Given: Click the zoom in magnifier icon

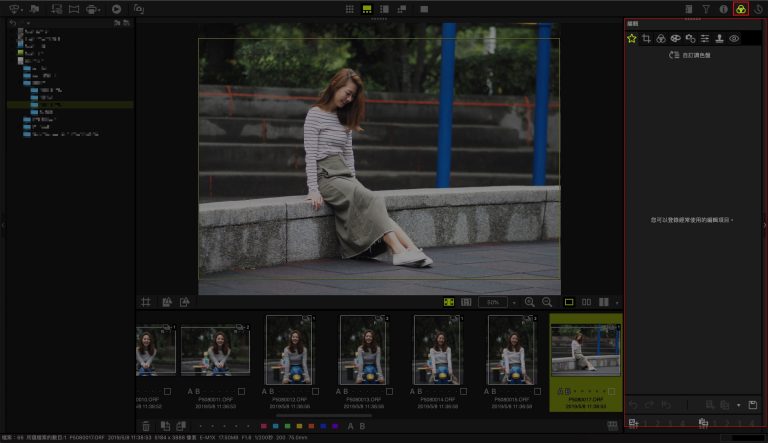Looking at the screenshot, I should click(530, 302).
